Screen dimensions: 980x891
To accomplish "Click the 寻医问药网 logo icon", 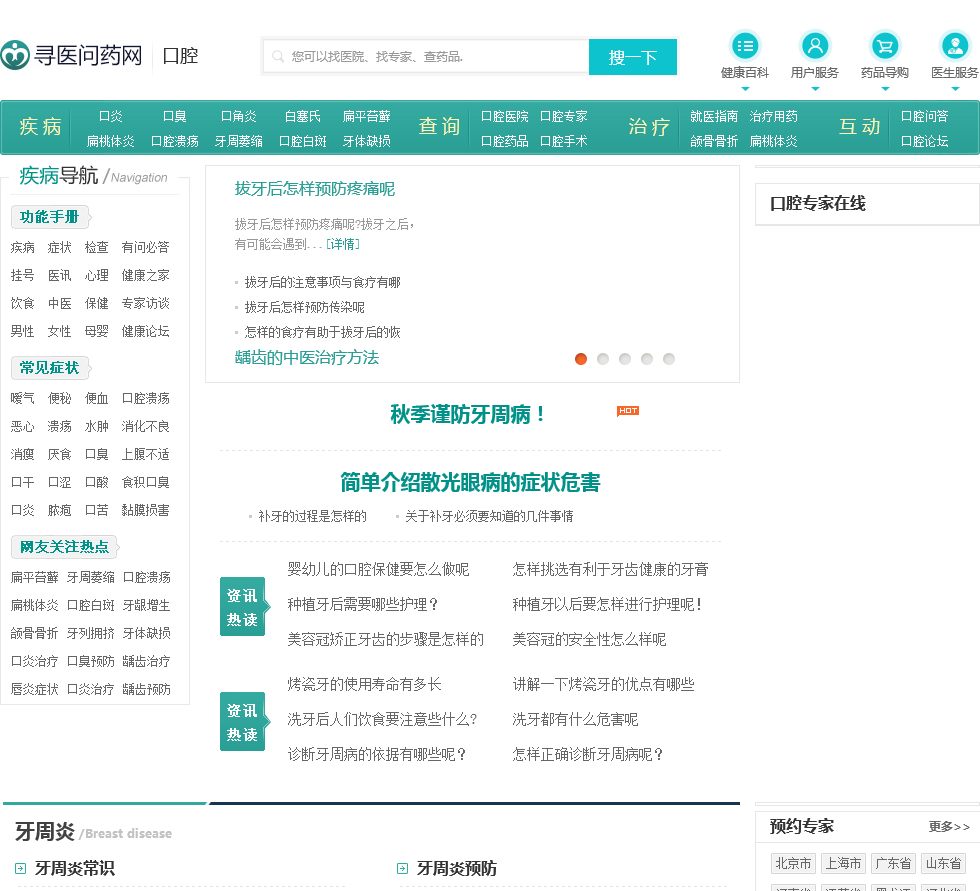I will (15, 55).
